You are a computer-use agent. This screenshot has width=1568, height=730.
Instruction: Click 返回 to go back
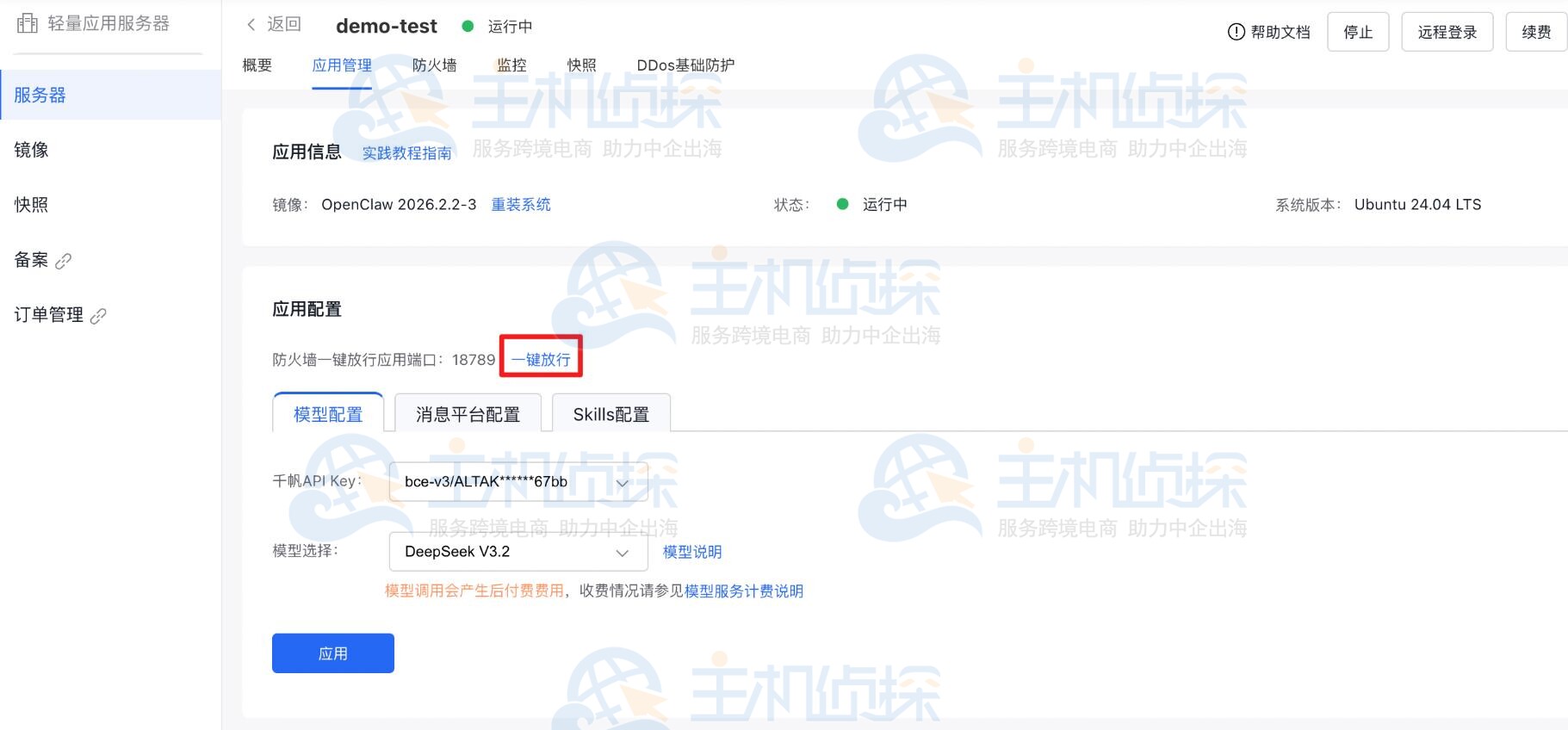click(x=284, y=24)
